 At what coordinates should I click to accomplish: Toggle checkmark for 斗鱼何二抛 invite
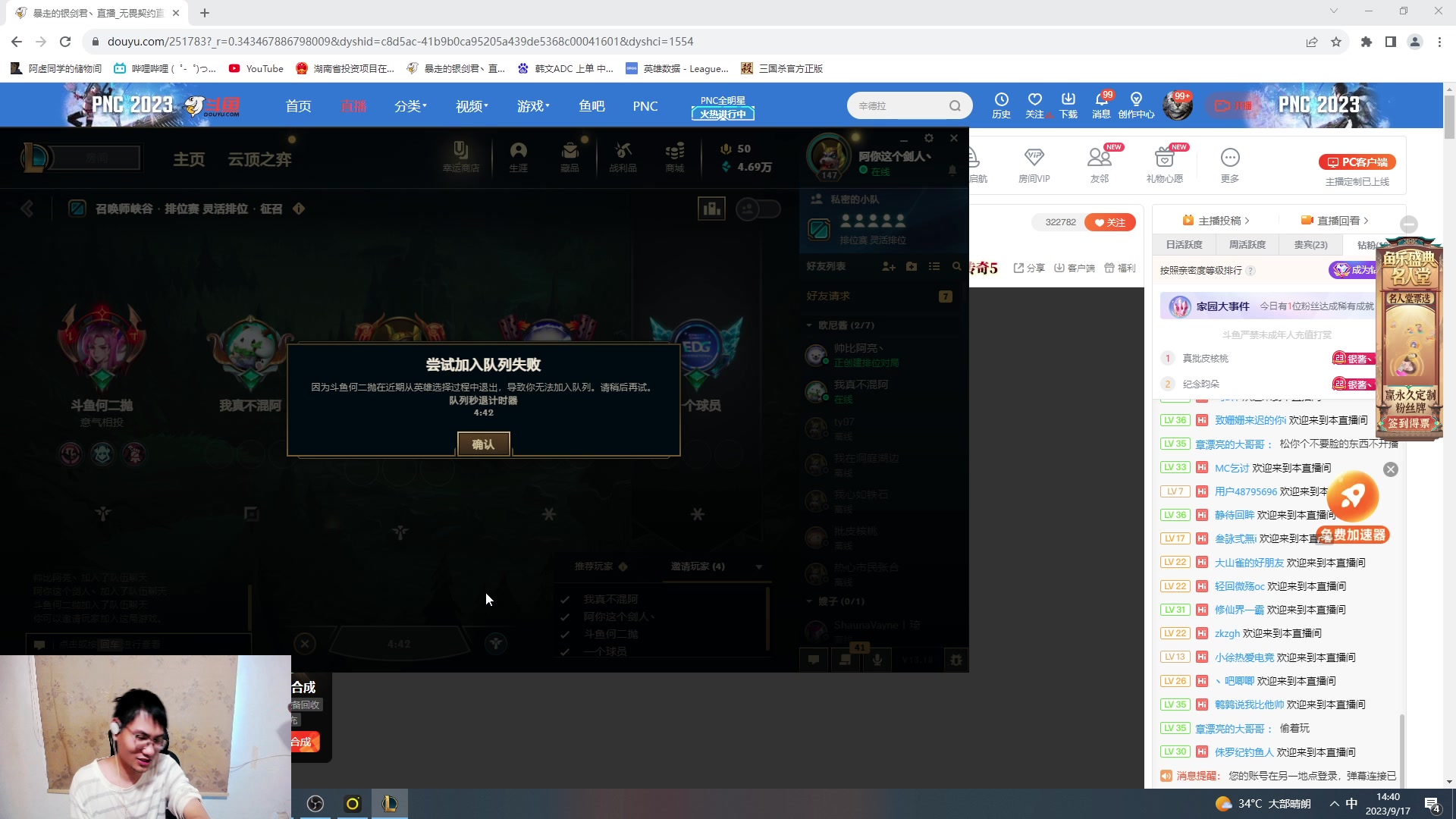tap(565, 634)
